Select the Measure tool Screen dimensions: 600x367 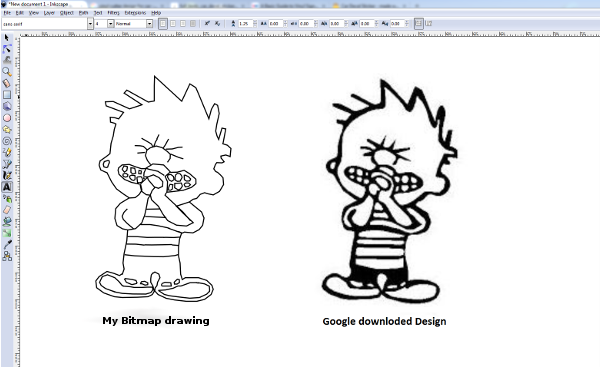[7, 83]
